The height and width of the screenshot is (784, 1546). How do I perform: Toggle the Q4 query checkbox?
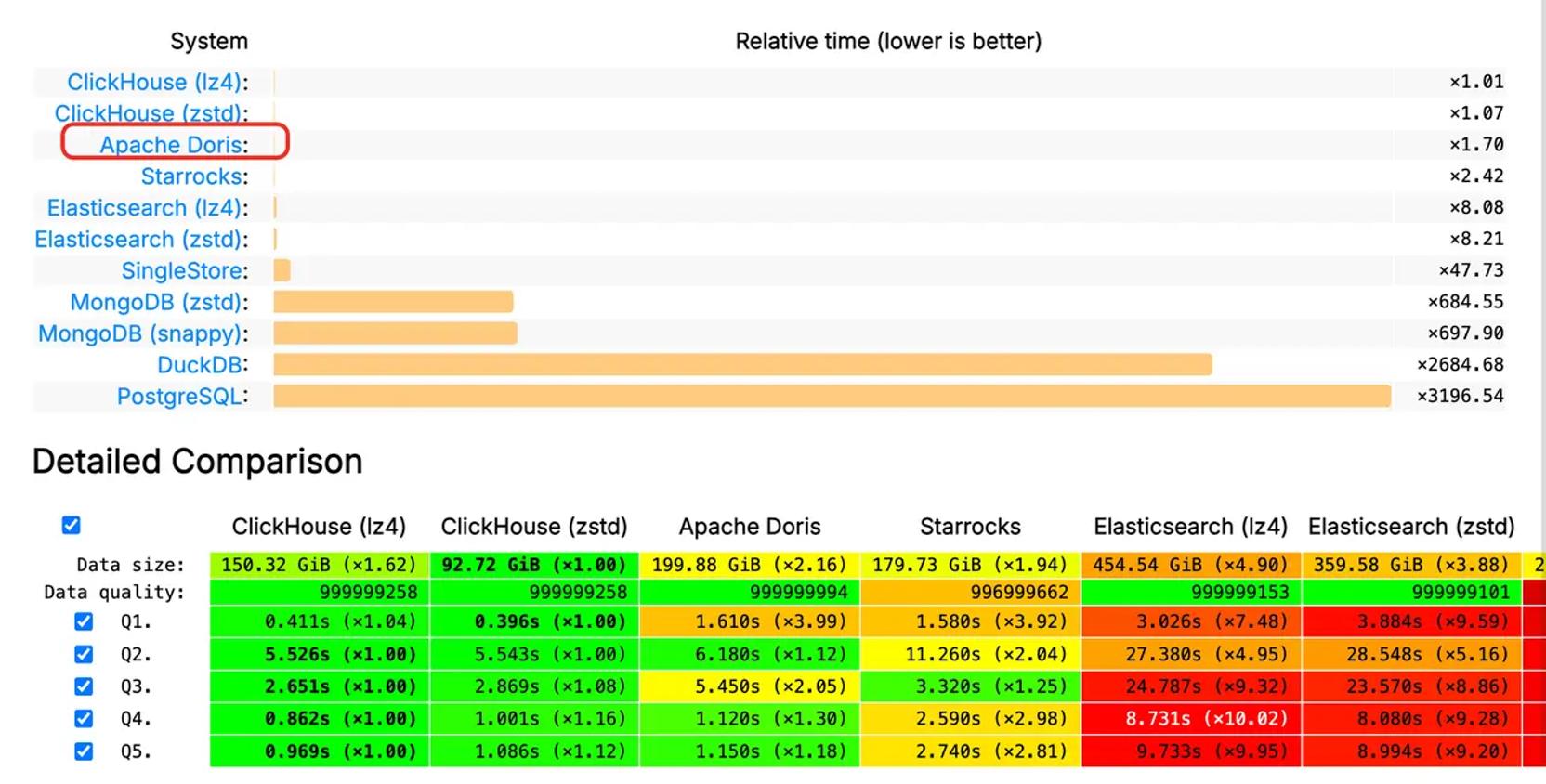tap(84, 719)
